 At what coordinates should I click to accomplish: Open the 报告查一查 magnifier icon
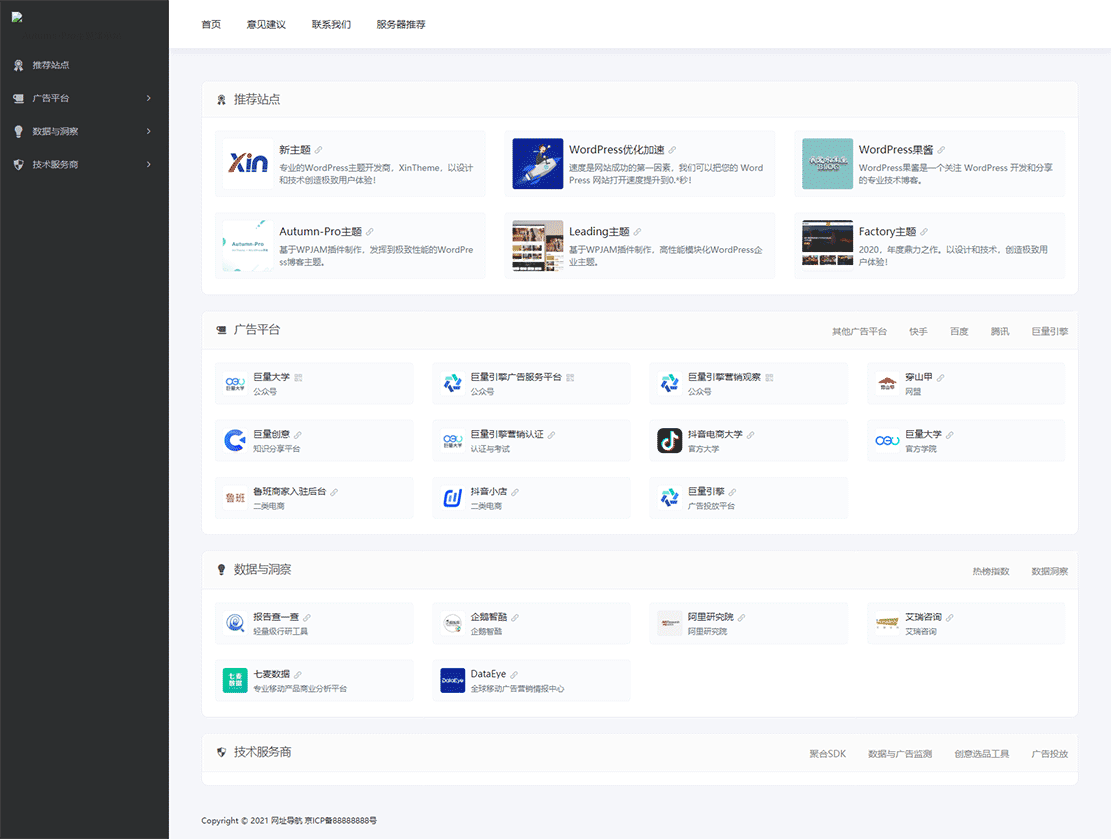click(234, 623)
